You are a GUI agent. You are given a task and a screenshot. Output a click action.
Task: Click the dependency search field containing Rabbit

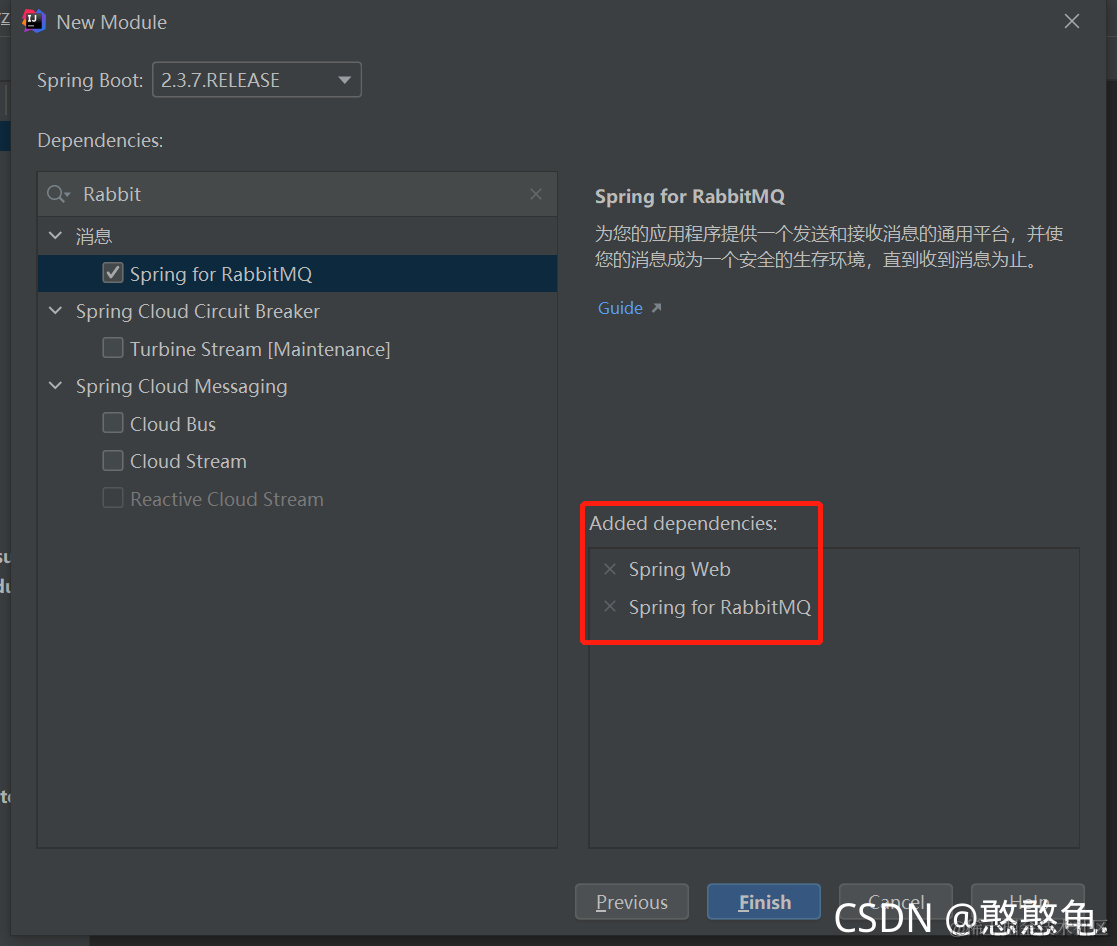pyautogui.click(x=297, y=194)
